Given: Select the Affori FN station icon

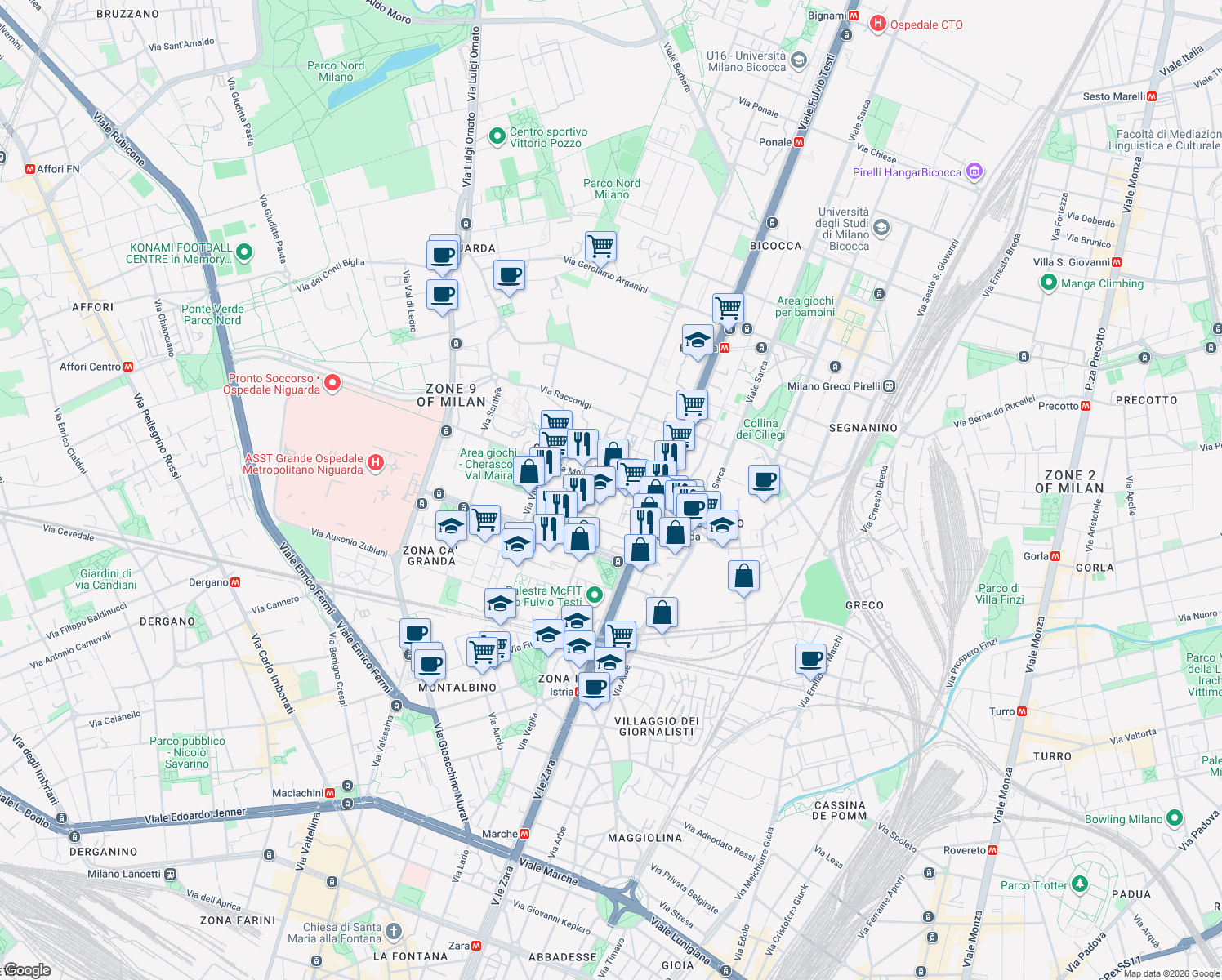Looking at the screenshot, I should [29, 167].
